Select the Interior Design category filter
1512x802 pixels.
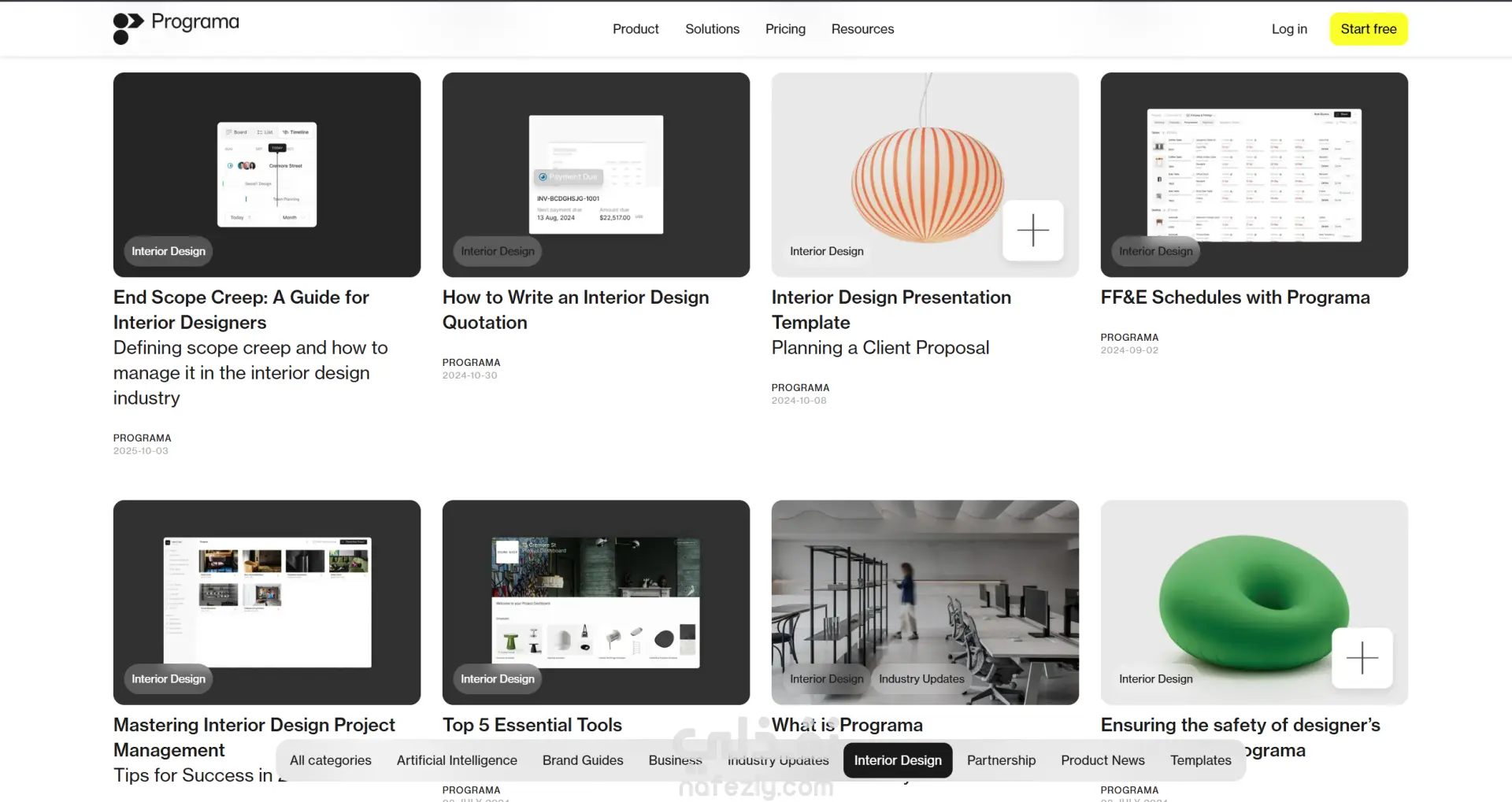tap(898, 760)
